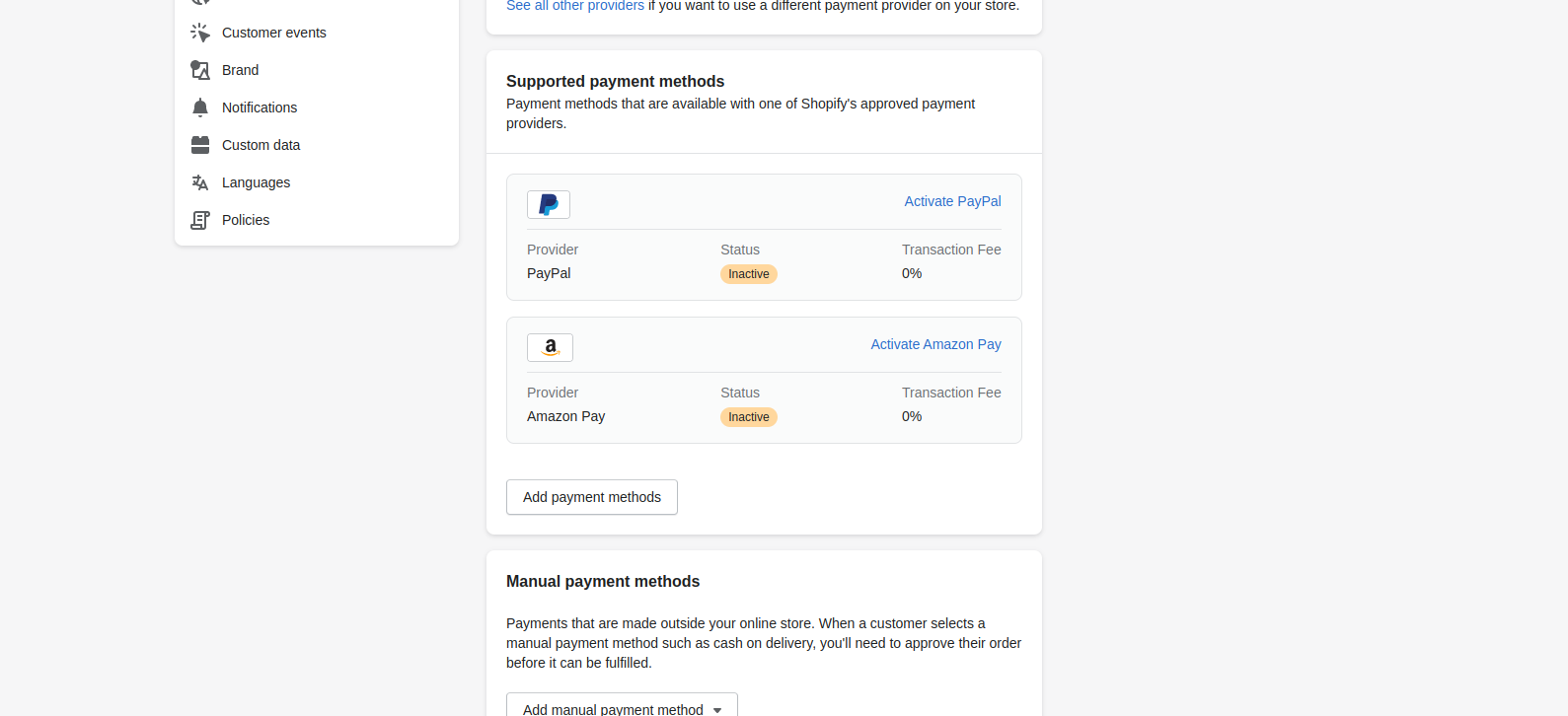Expand the Add manual payment method dropdown
The image size is (1568, 716).
tap(622, 706)
